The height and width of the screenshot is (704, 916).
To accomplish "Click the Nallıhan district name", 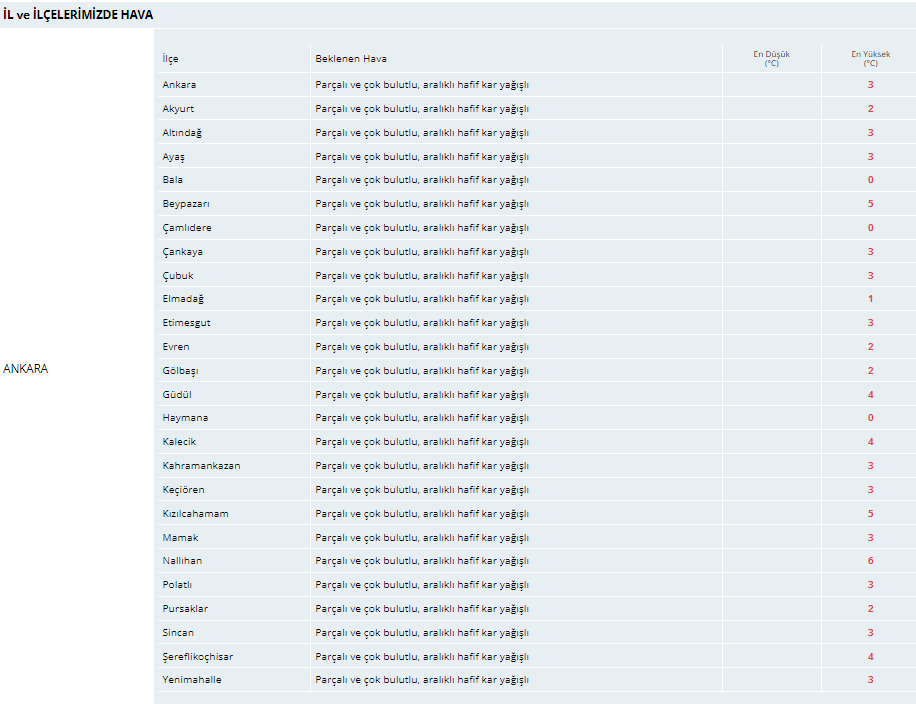I will click(x=182, y=560).
